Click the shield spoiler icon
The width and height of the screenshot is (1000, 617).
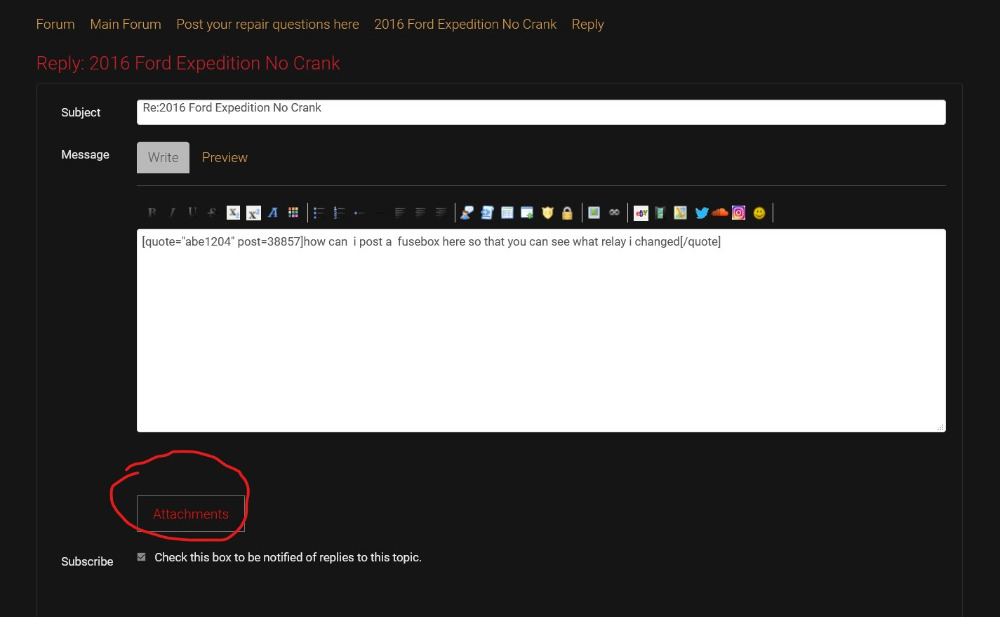click(x=547, y=212)
